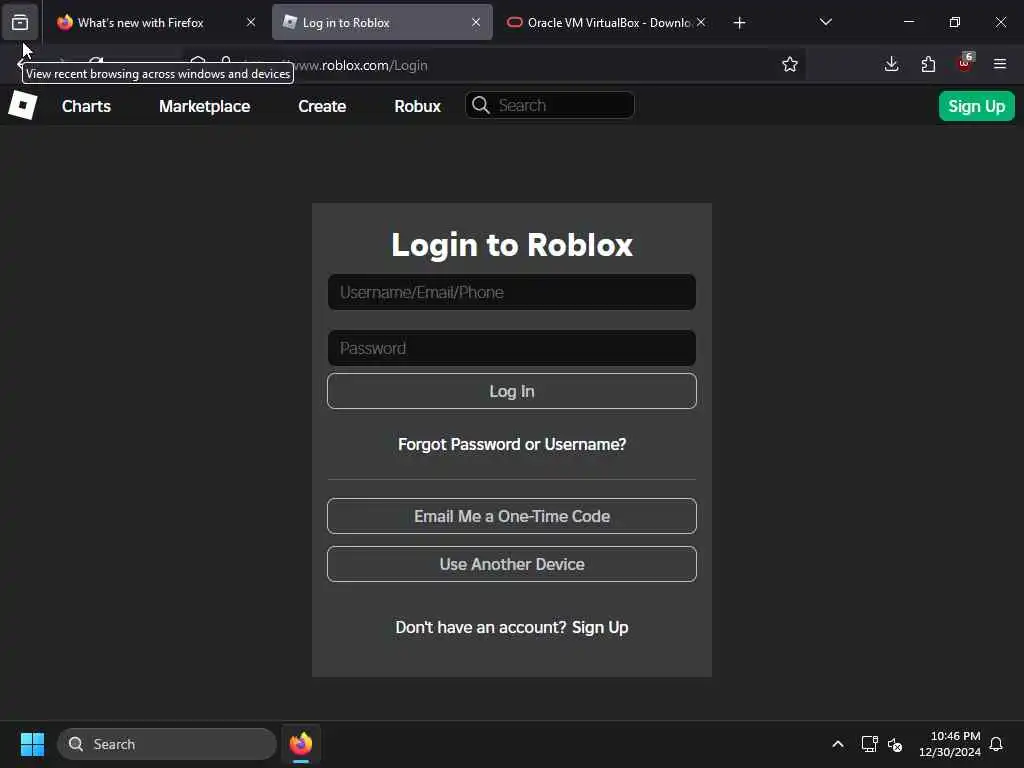Click the muted volume tray icon
This screenshot has height=768, width=1024.
895,744
